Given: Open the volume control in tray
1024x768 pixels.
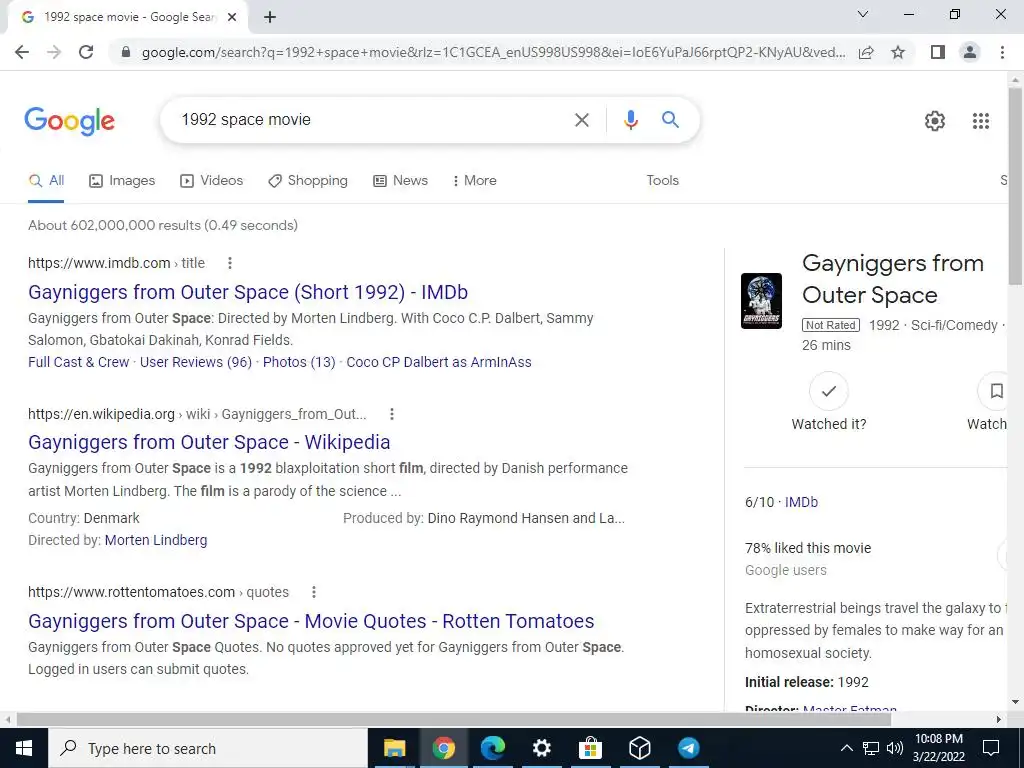Looking at the screenshot, I should pos(895,748).
